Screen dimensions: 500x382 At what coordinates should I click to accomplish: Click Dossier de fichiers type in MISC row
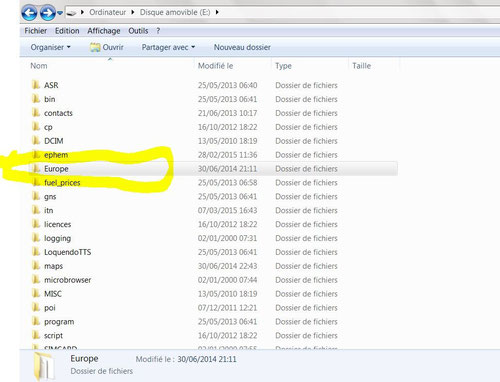[306, 294]
